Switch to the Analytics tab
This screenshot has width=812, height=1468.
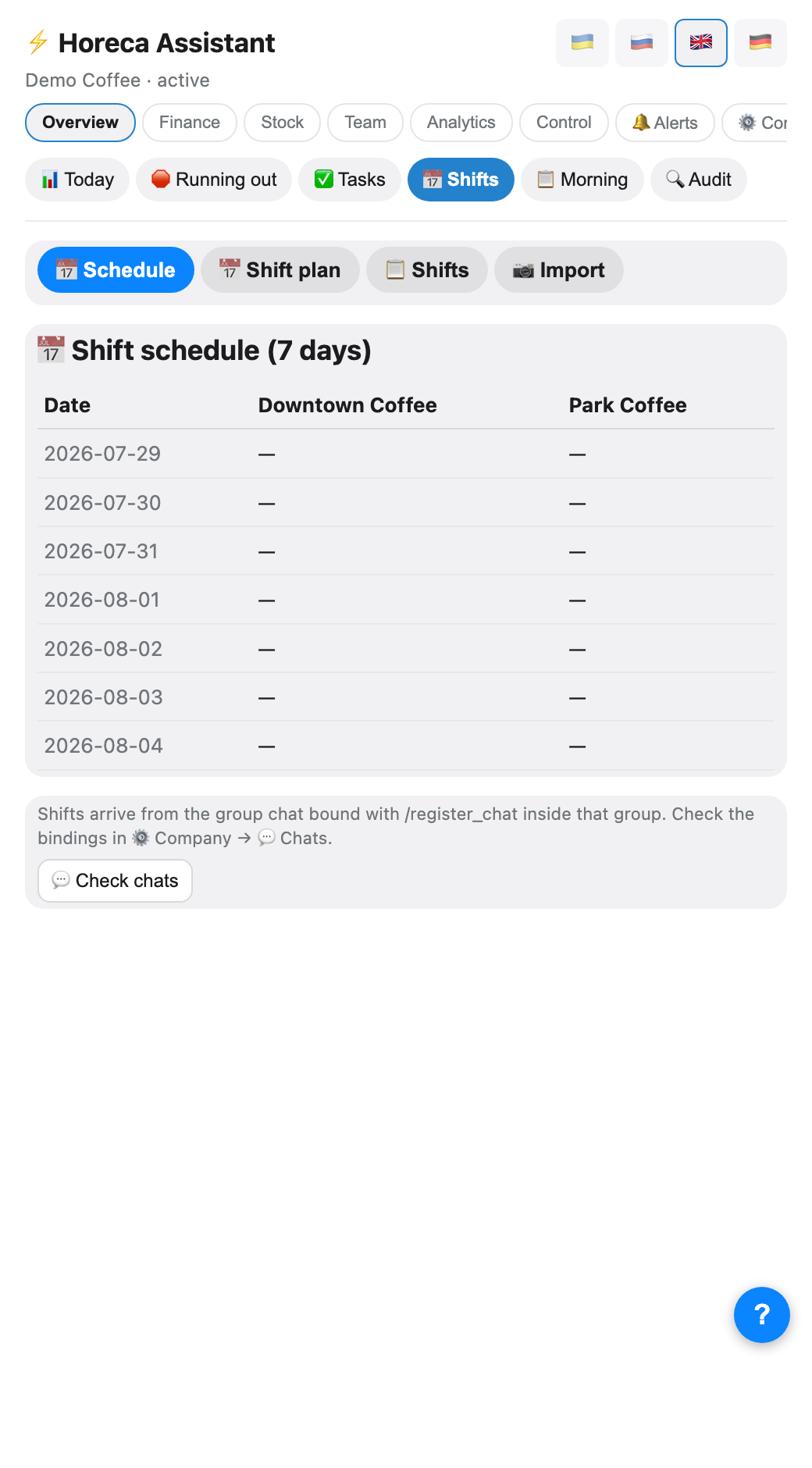pos(461,123)
